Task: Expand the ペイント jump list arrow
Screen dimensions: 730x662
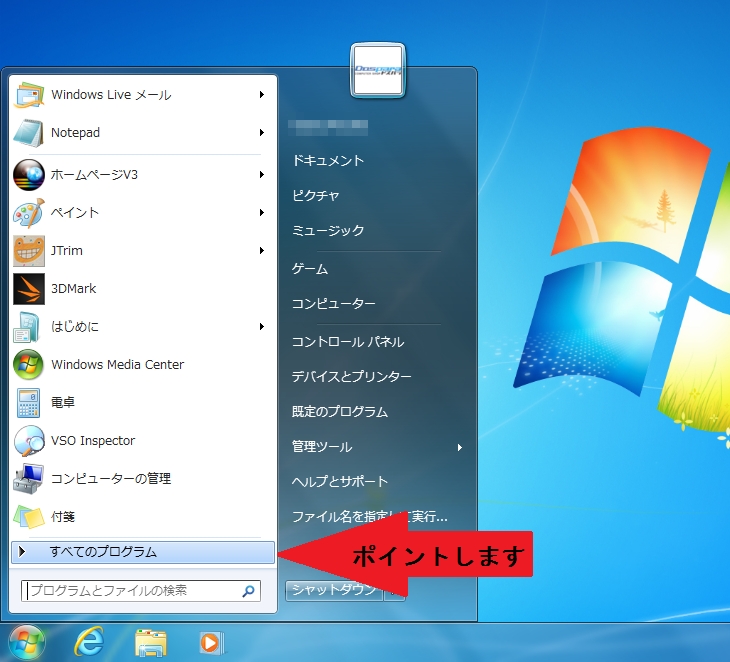Action: (x=262, y=213)
